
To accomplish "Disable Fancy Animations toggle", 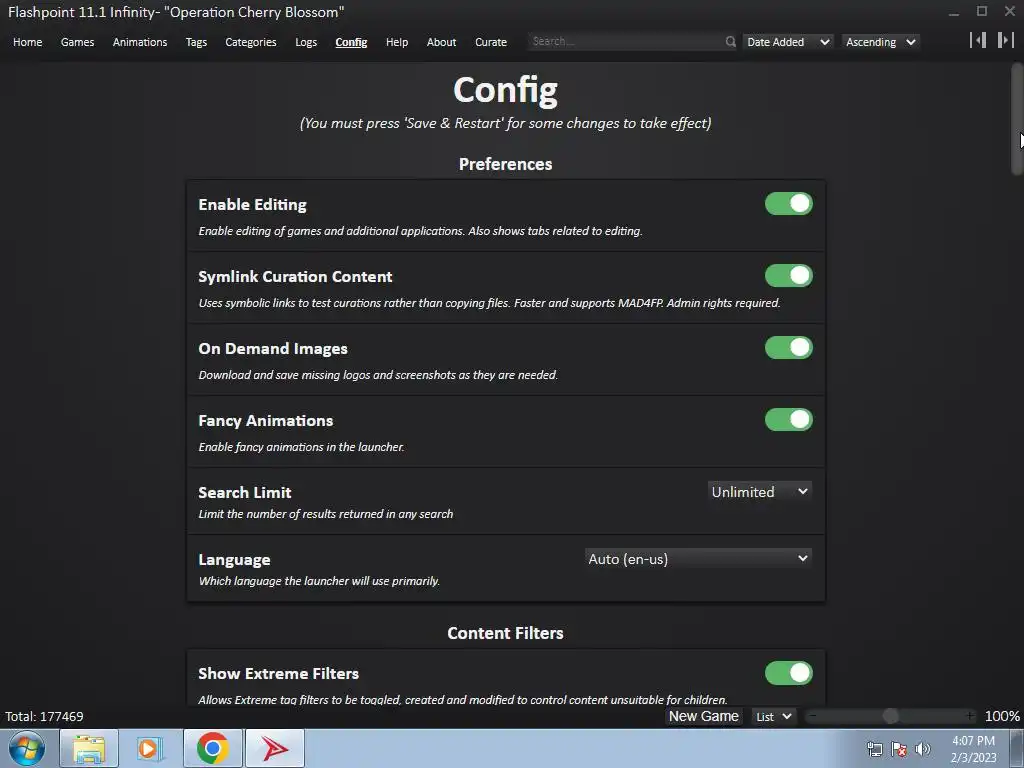I will point(788,419).
